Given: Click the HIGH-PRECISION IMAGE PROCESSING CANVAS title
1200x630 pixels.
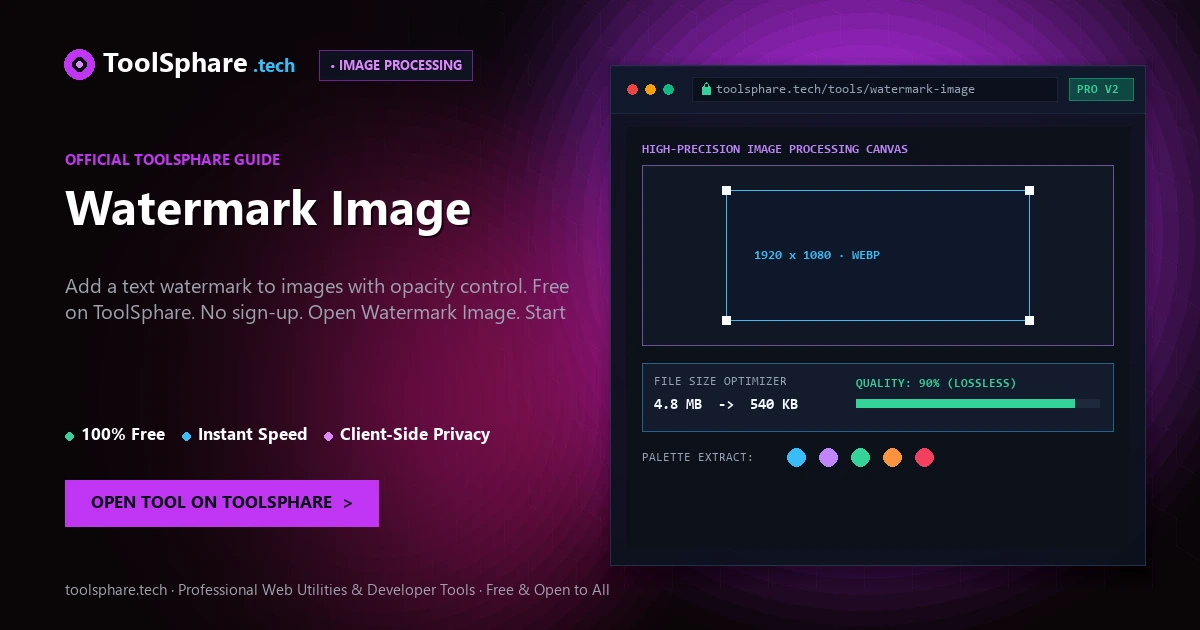Looking at the screenshot, I should pos(775,149).
